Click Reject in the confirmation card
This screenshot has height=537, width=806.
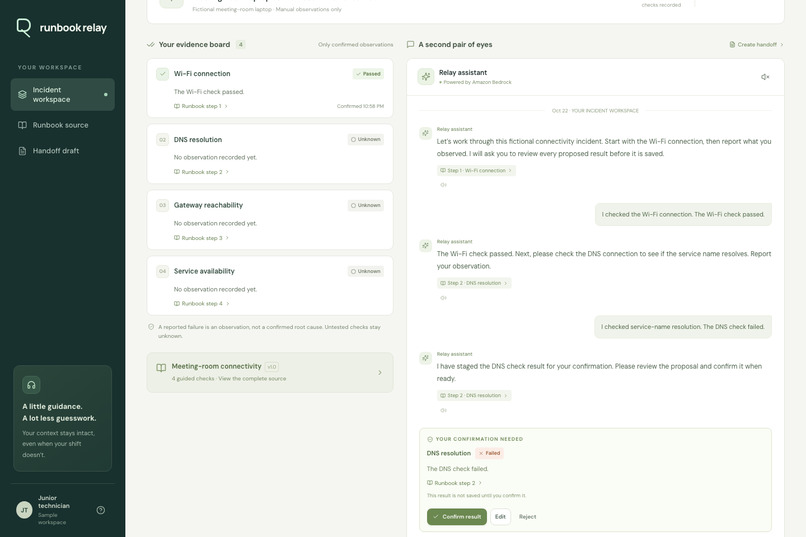(x=527, y=517)
